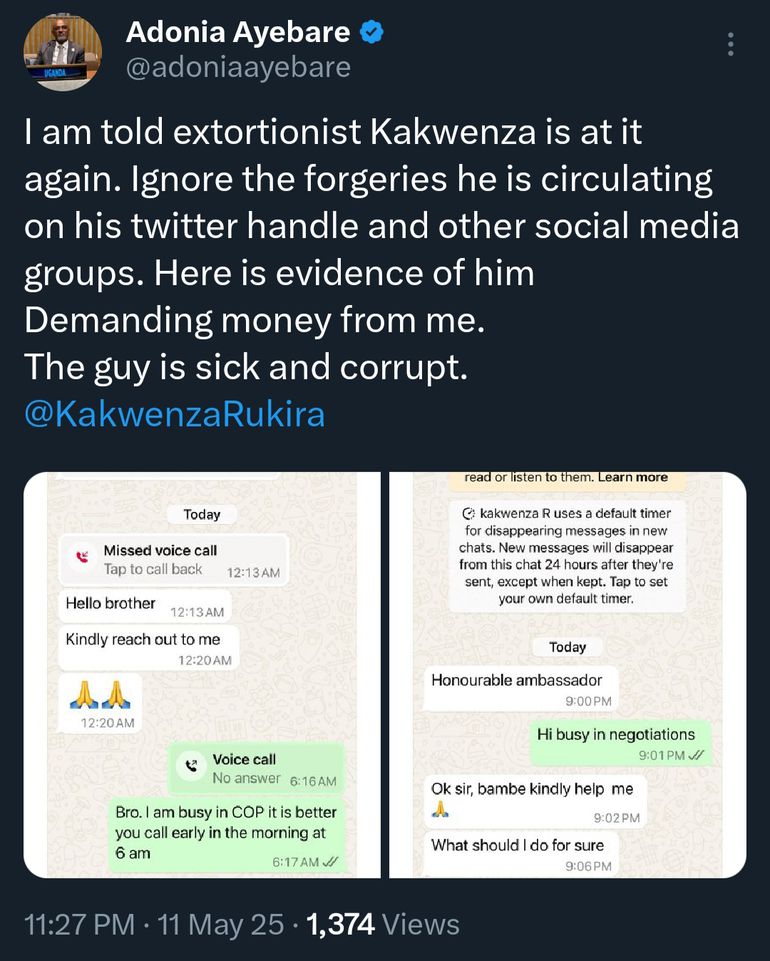770x961 pixels.
Task: Click the blue verified badge
Action: coord(372,32)
